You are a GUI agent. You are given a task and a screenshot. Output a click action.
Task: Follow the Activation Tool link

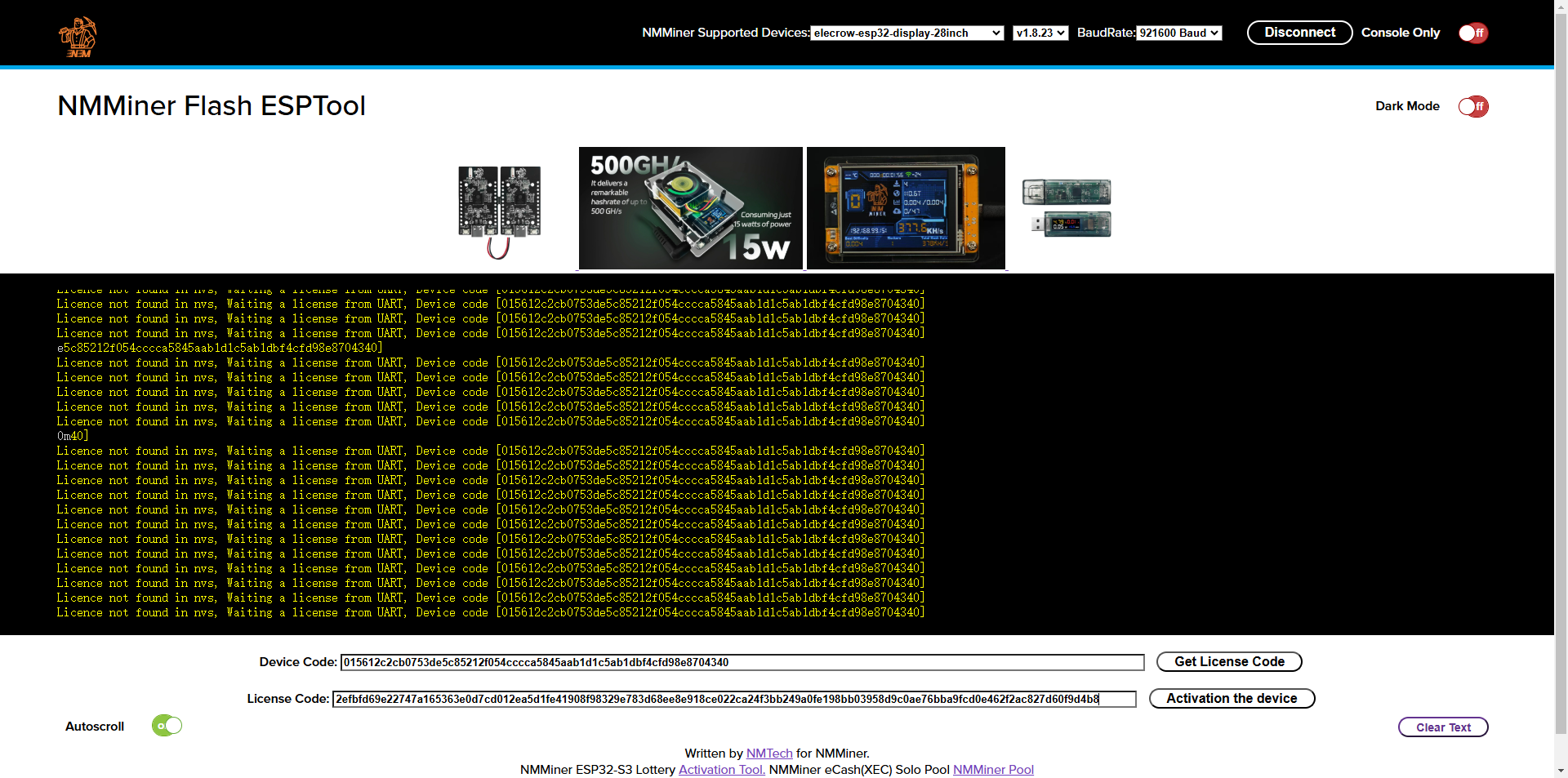click(x=722, y=770)
